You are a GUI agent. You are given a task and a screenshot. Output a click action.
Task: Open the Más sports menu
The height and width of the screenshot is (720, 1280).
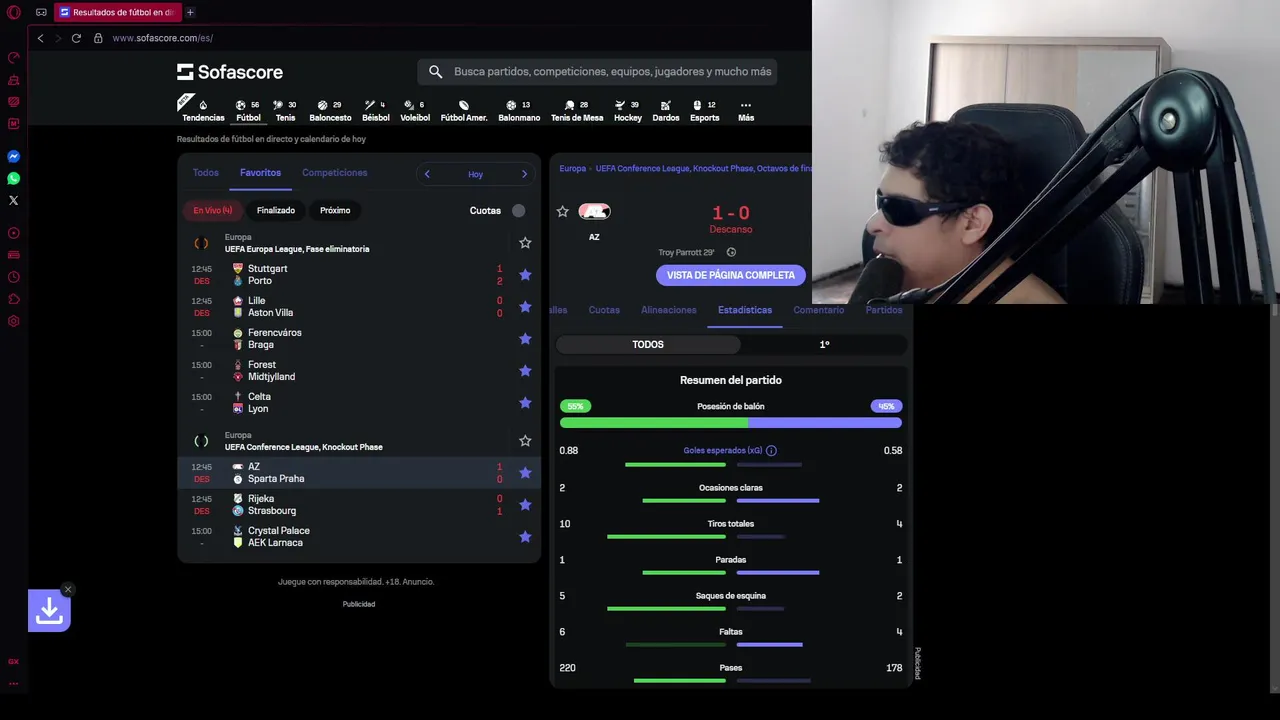coord(746,110)
